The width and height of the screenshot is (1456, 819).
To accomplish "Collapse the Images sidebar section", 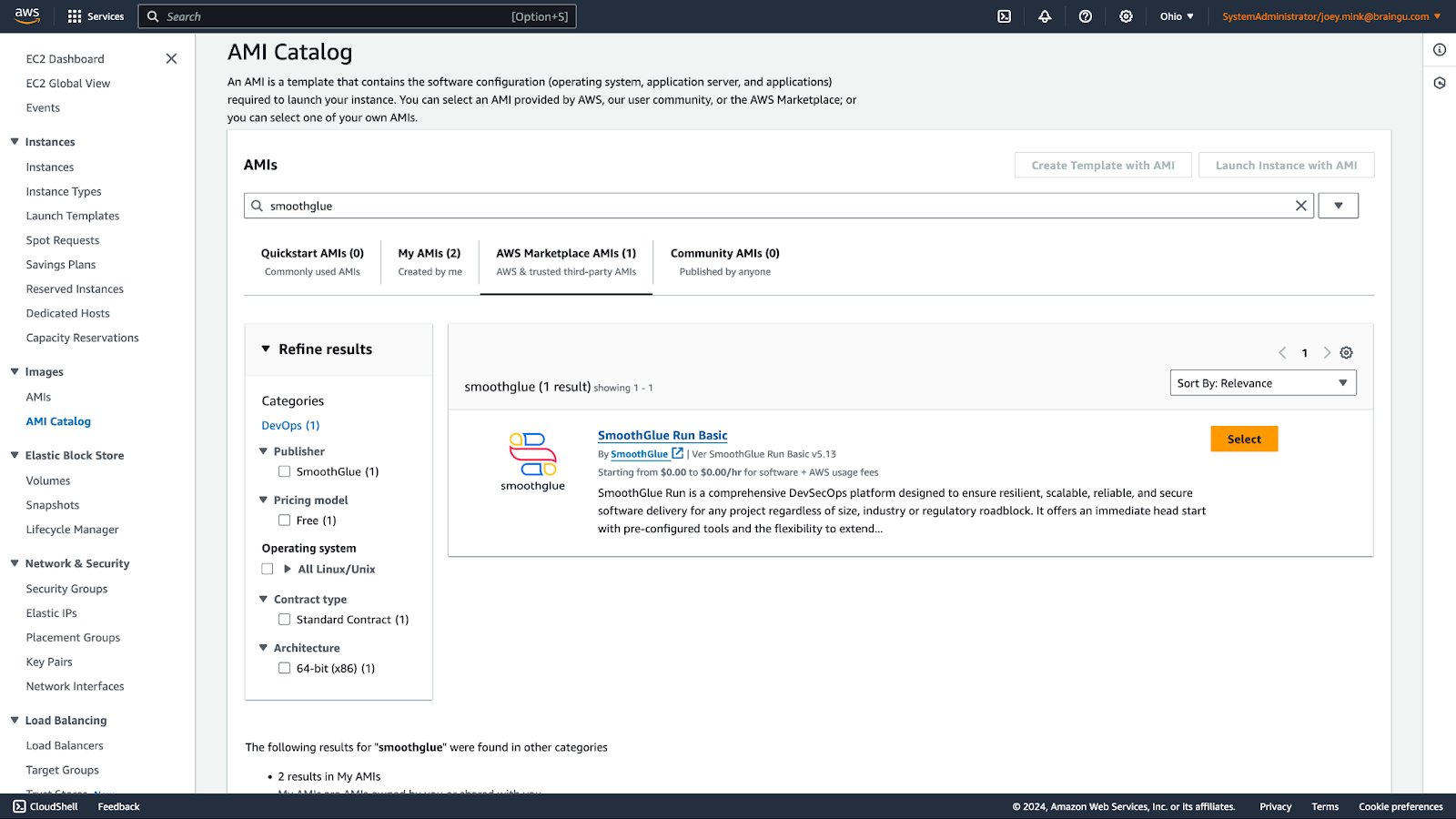I will pos(15,371).
